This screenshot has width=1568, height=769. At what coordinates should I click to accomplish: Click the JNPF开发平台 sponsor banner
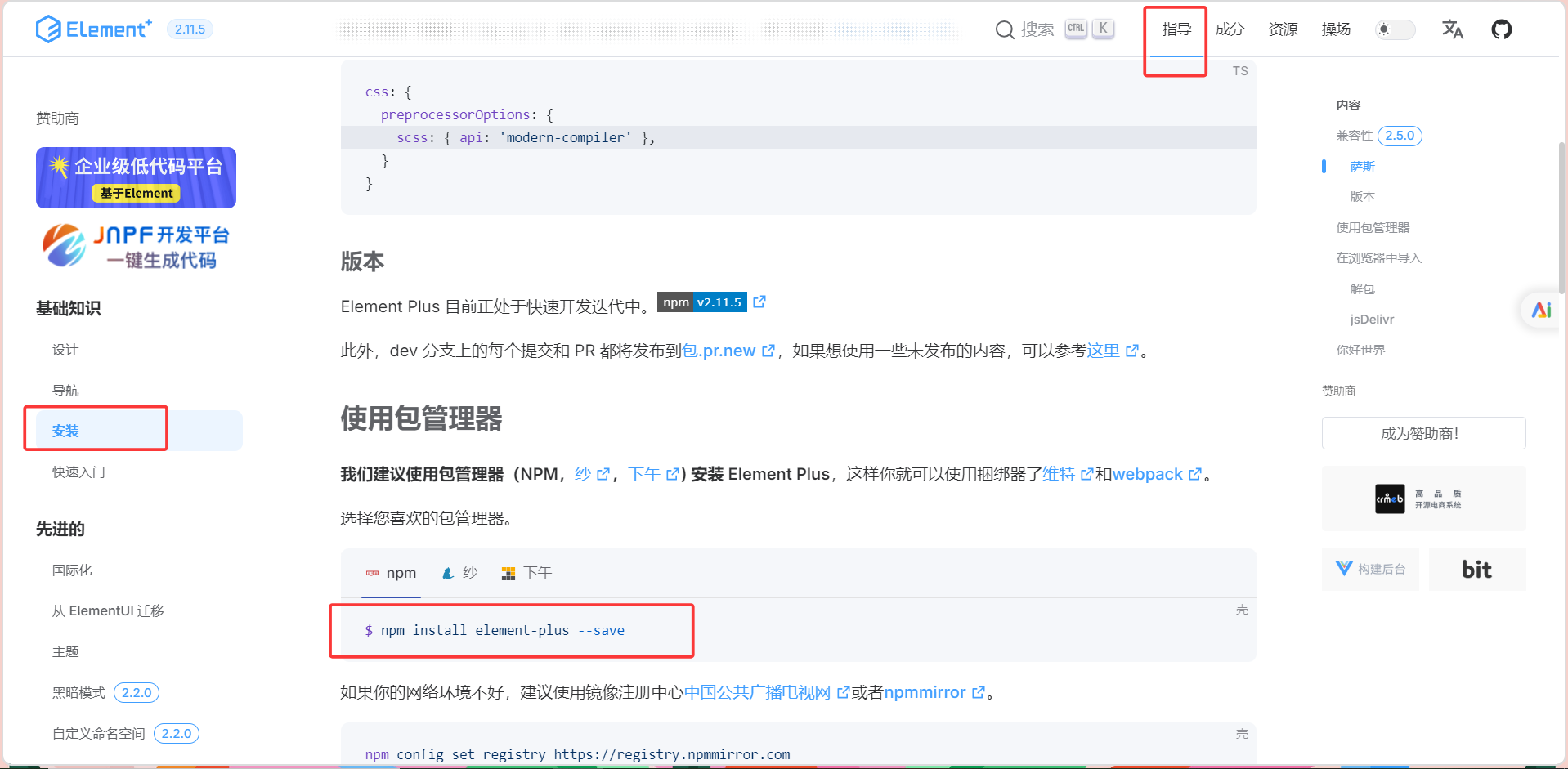[x=136, y=246]
